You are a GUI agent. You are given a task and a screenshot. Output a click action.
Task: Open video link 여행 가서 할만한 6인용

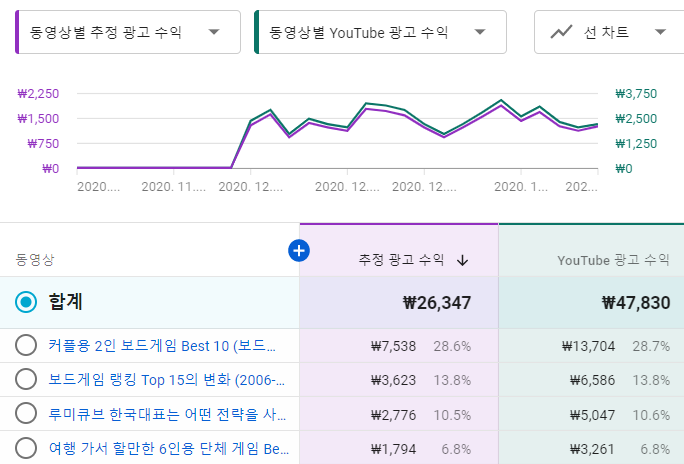[x=168, y=448]
